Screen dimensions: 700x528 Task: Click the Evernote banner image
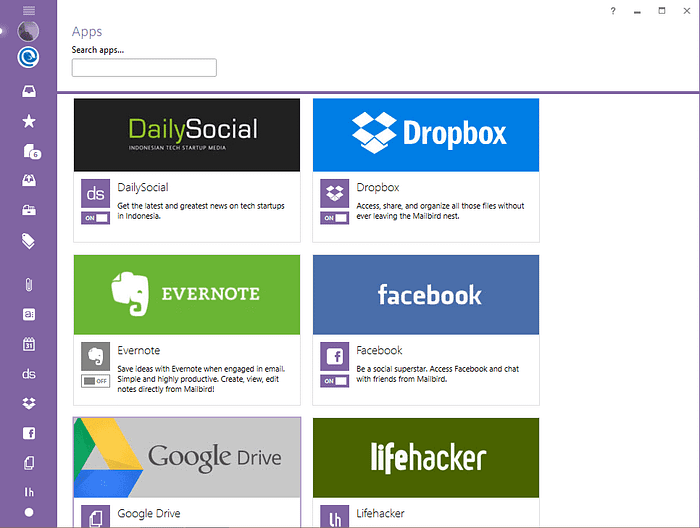(x=187, y=295)
